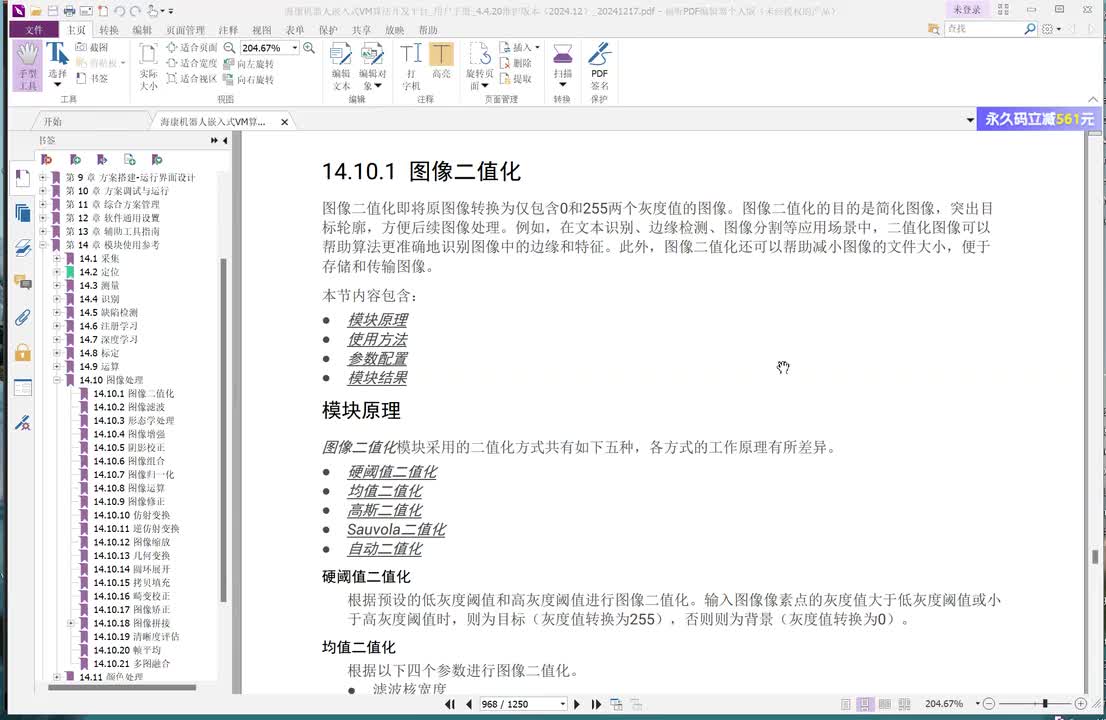This screenshot has width=1106, height=720.
Task: Click the Print icon in quick access toolbar
Action: pos(69,11)
